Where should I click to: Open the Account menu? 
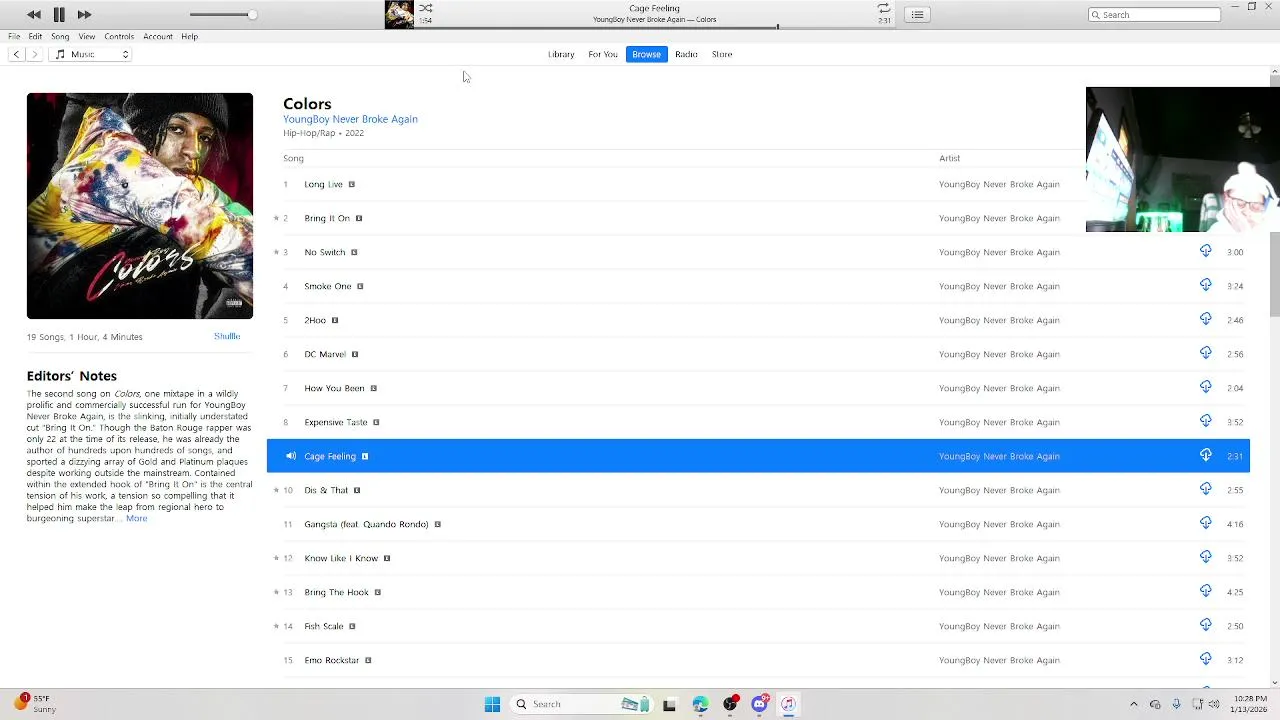[158, 36]
